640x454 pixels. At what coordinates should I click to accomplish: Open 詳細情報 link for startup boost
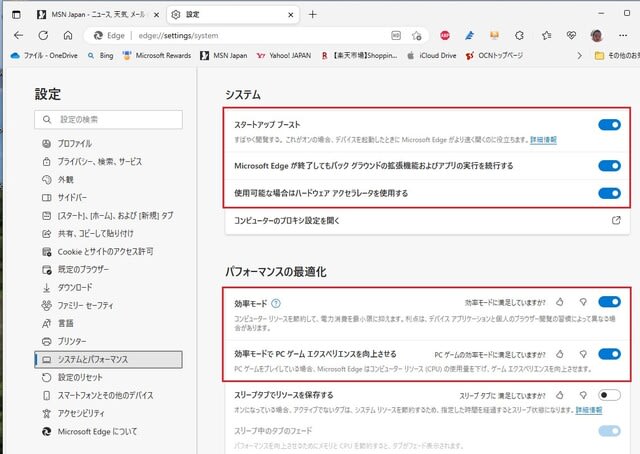tap(543, 140)
